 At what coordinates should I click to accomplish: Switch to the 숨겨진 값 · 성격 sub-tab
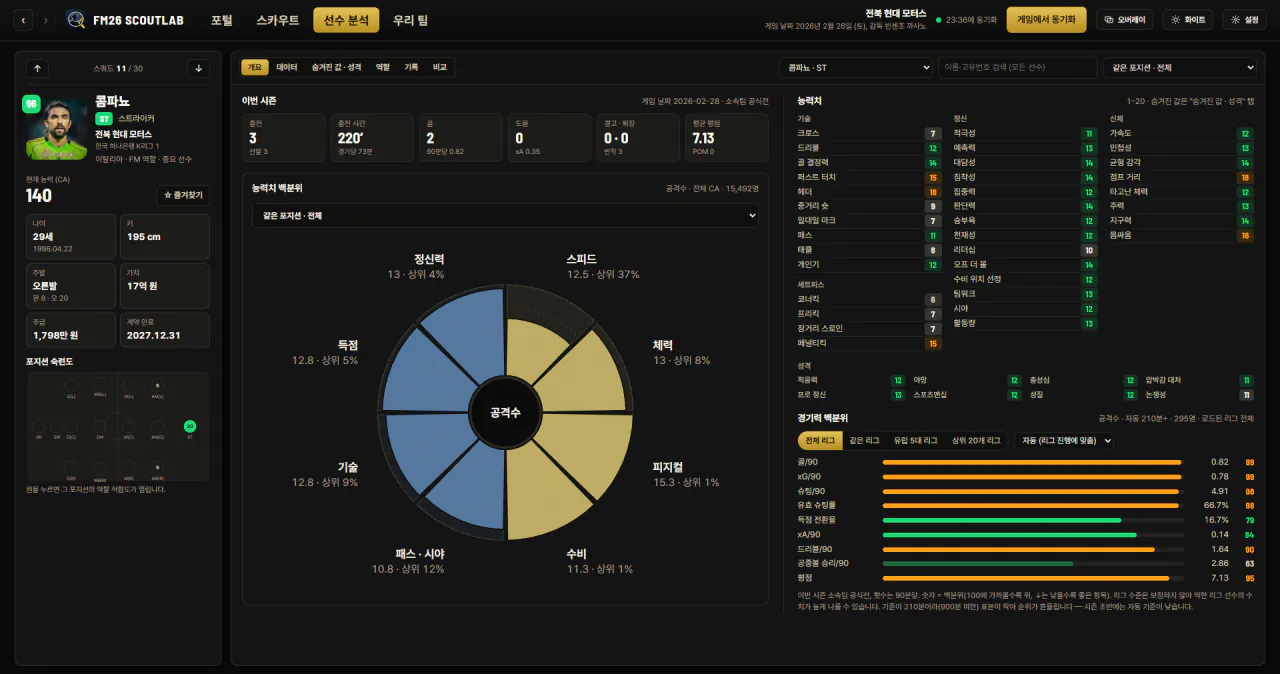[x=336, y=67]
